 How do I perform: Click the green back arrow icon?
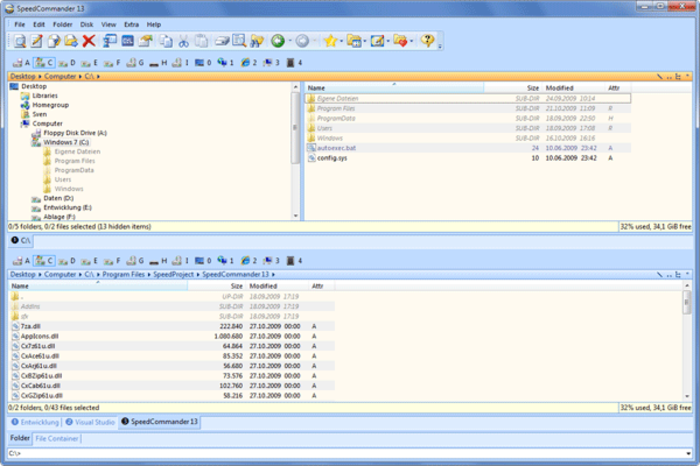coord(278,41)
